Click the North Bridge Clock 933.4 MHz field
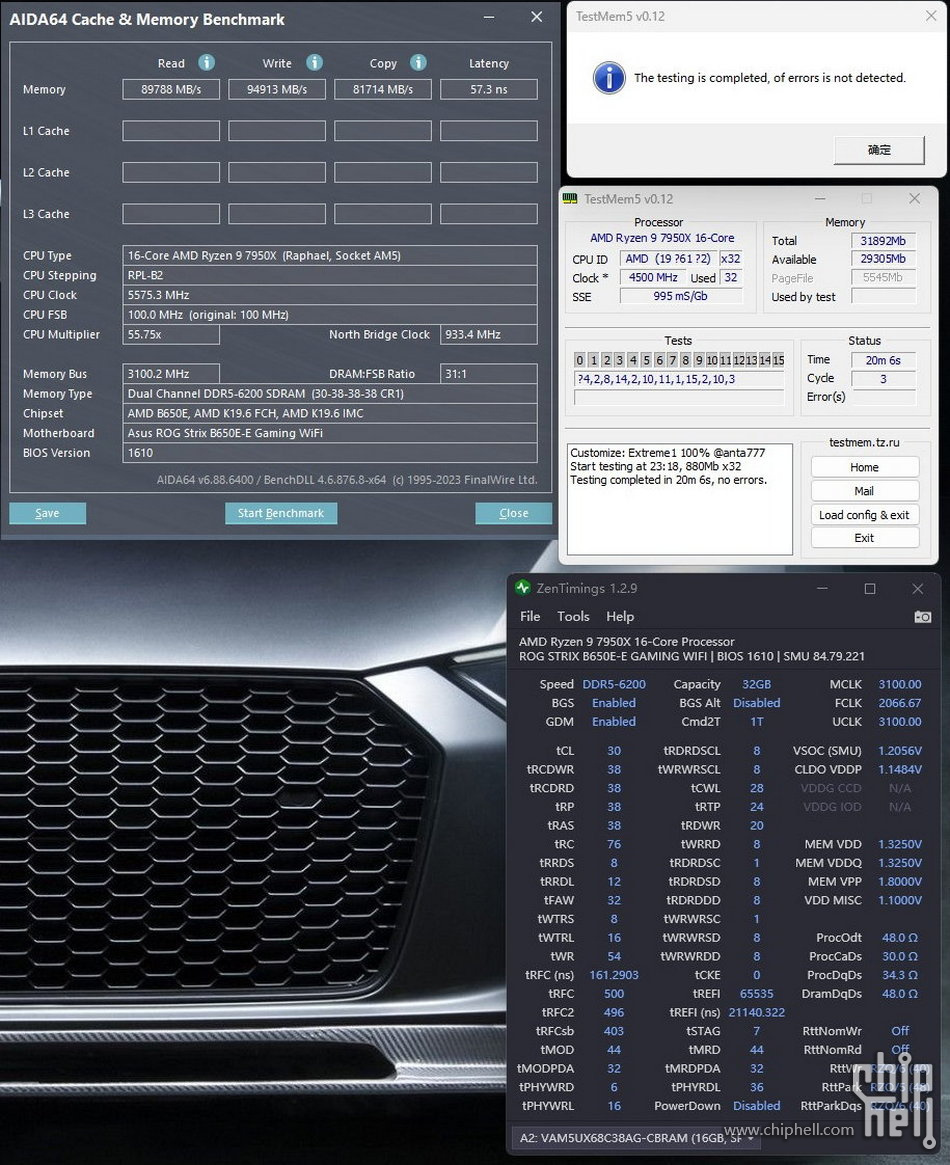This screenshot has width=950, height=1165. pos(489,334)
